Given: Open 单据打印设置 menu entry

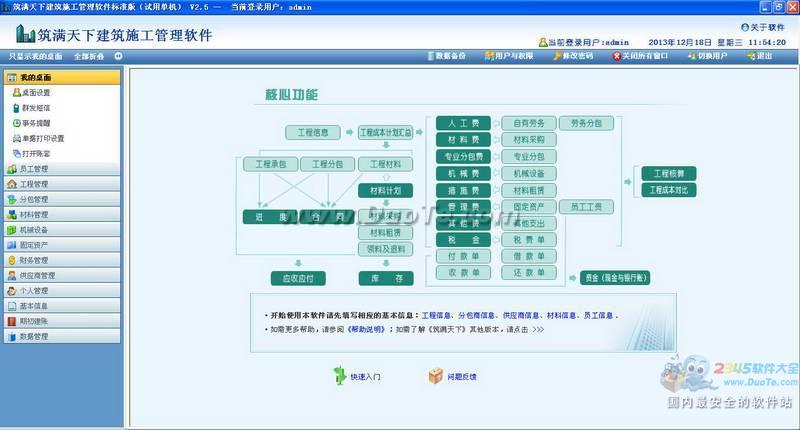Looking at the screenshot, I should point(43,138).
